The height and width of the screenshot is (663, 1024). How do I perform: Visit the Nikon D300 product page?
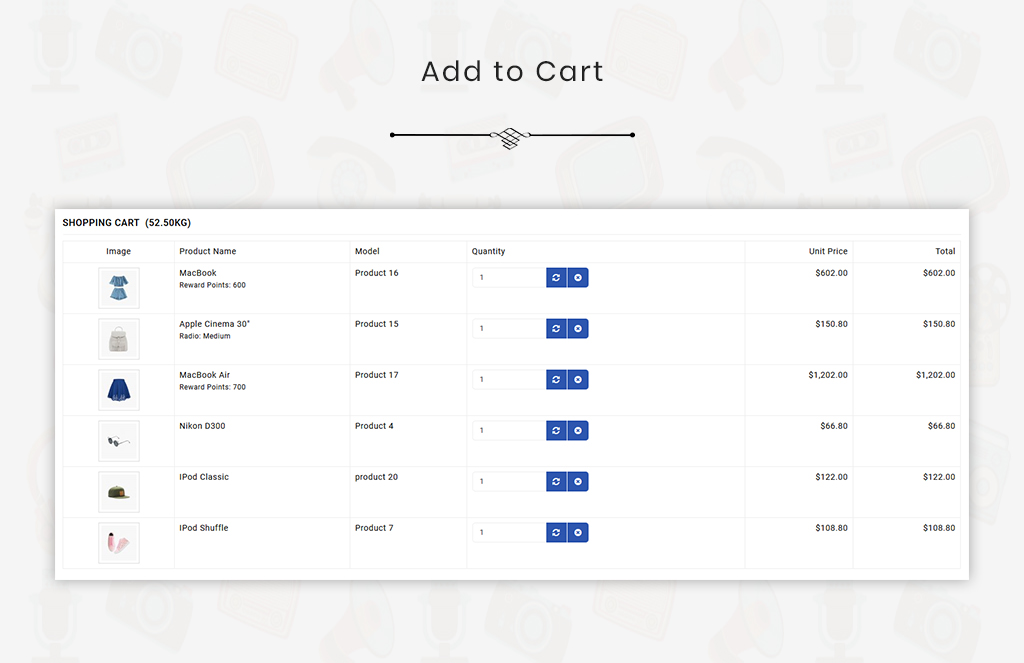202,426
